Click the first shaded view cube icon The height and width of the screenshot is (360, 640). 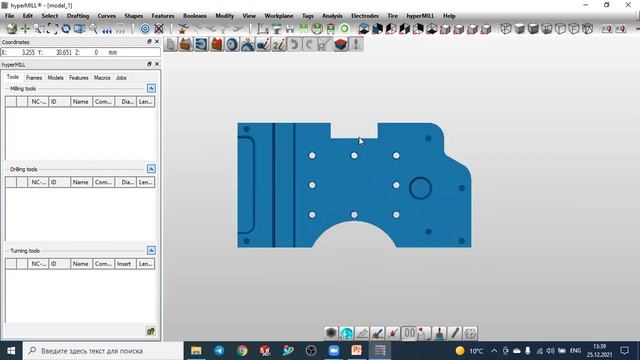[x=363, y=29]
